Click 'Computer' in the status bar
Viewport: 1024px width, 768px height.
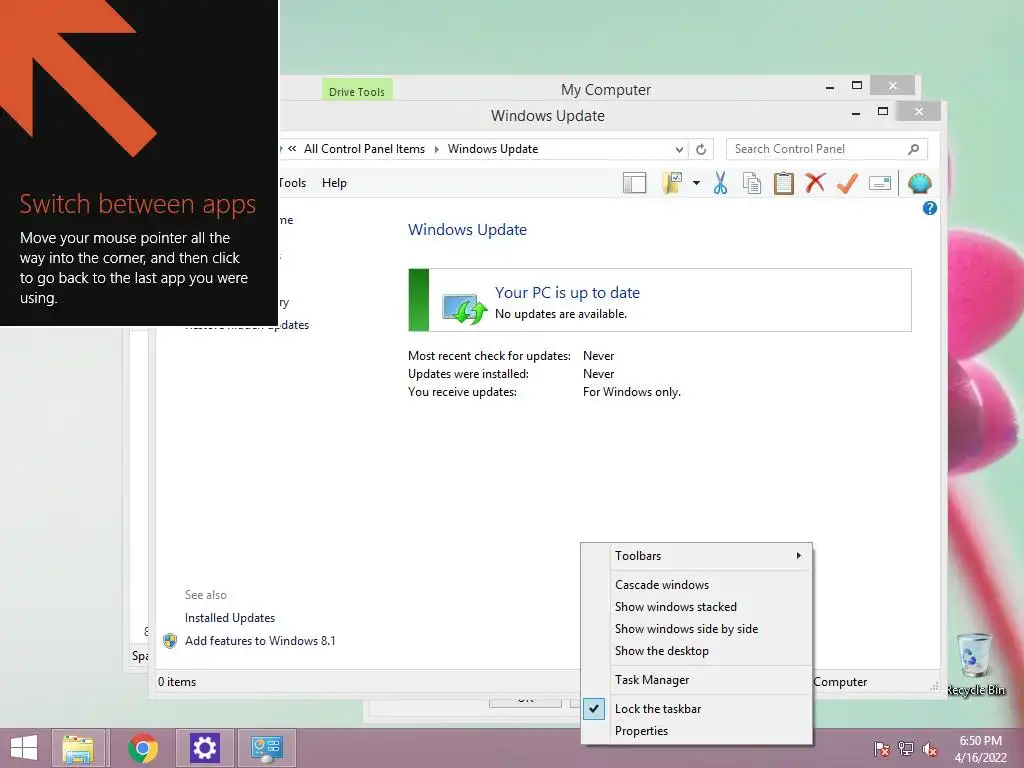pos(840,682)
